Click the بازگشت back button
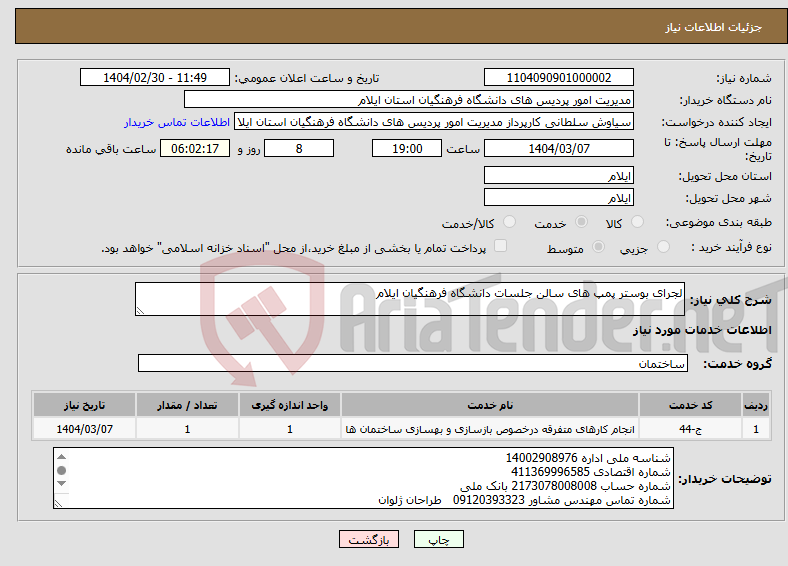The width and height of the screenshot is (788, 566). pos(369,539)
